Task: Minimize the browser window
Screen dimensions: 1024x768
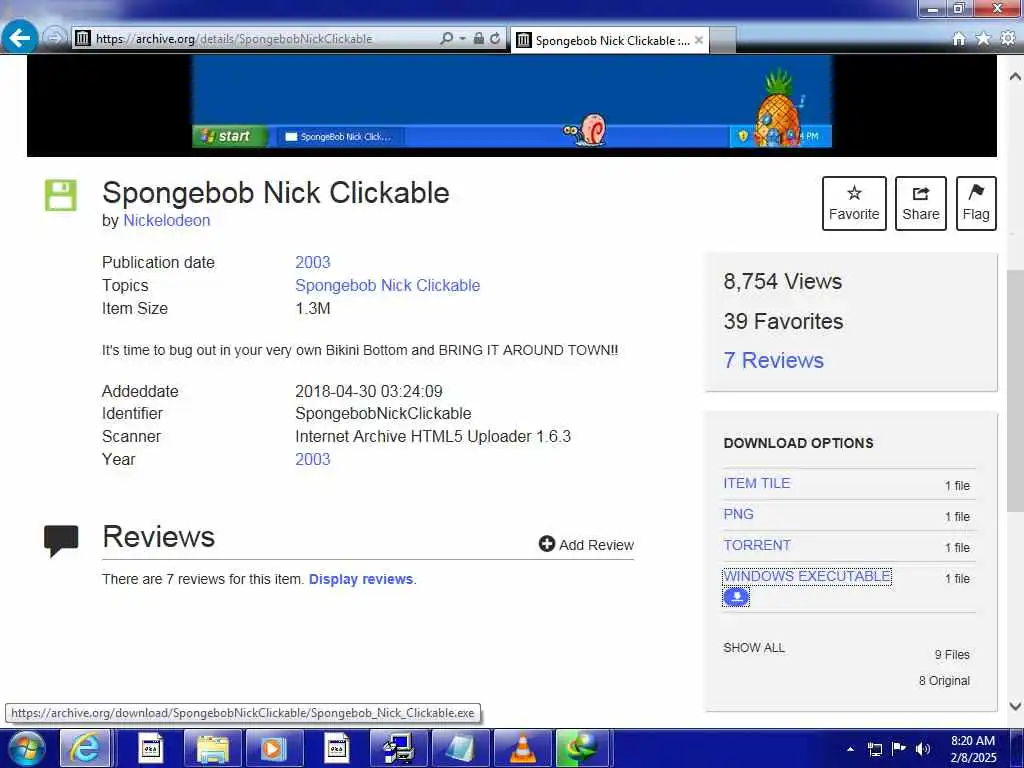Action: 932,8
